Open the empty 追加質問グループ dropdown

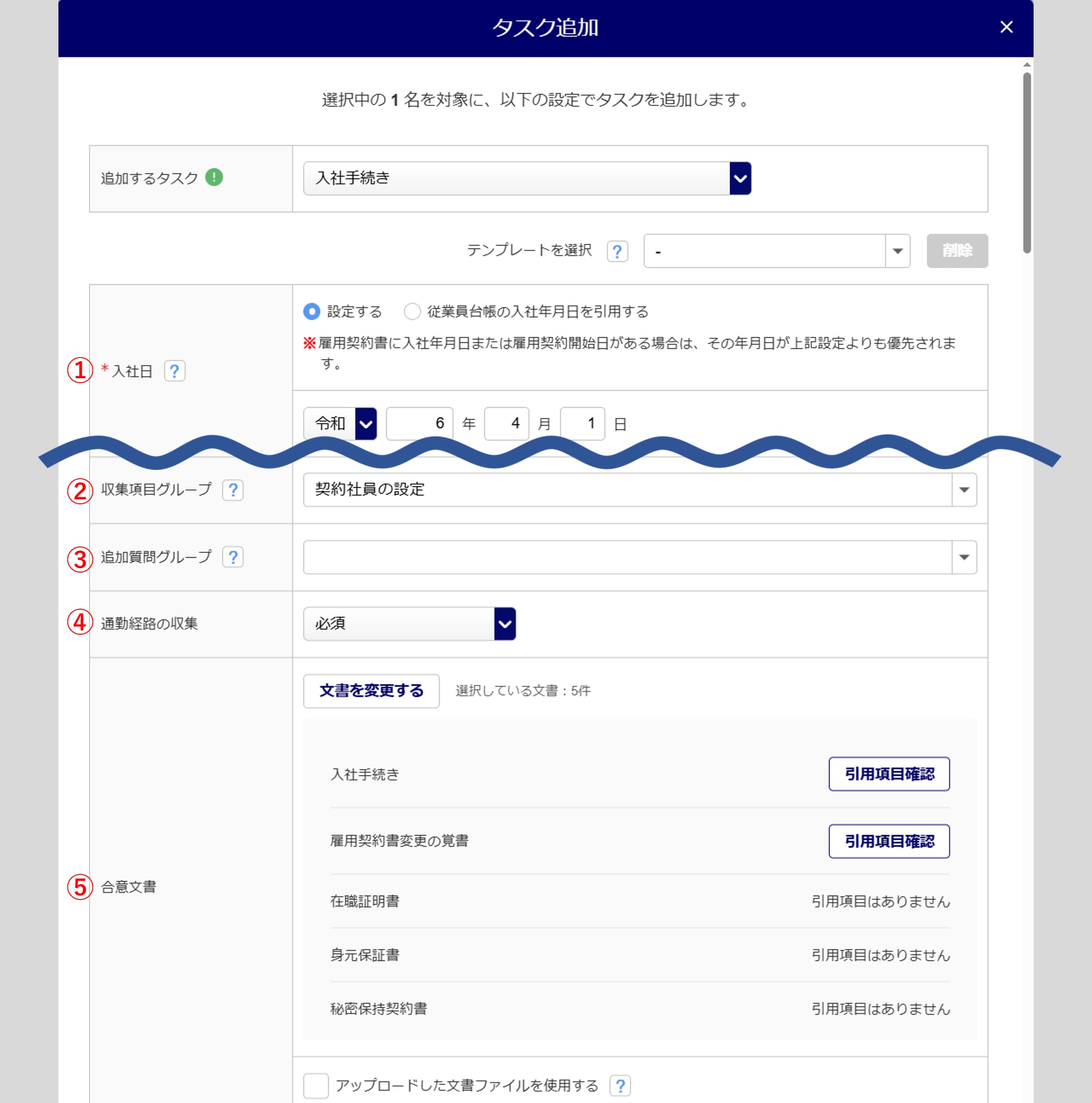(x=640, y=557)
